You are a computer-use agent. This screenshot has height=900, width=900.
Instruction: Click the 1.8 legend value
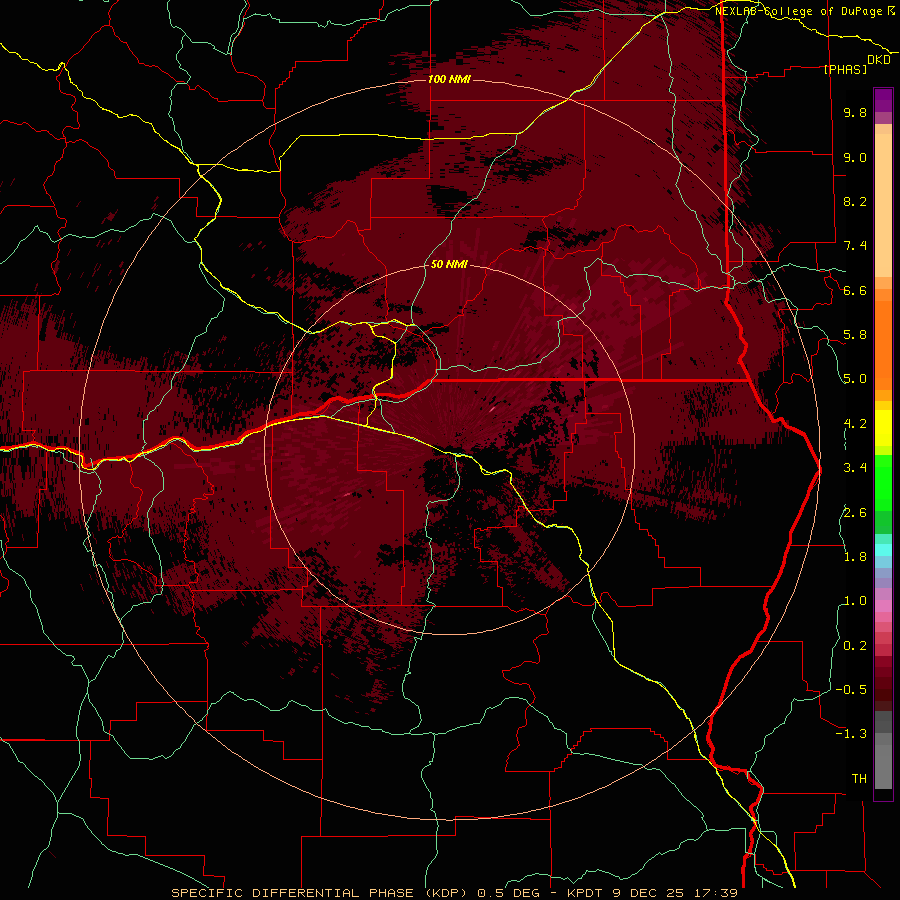tap(855, 556)
